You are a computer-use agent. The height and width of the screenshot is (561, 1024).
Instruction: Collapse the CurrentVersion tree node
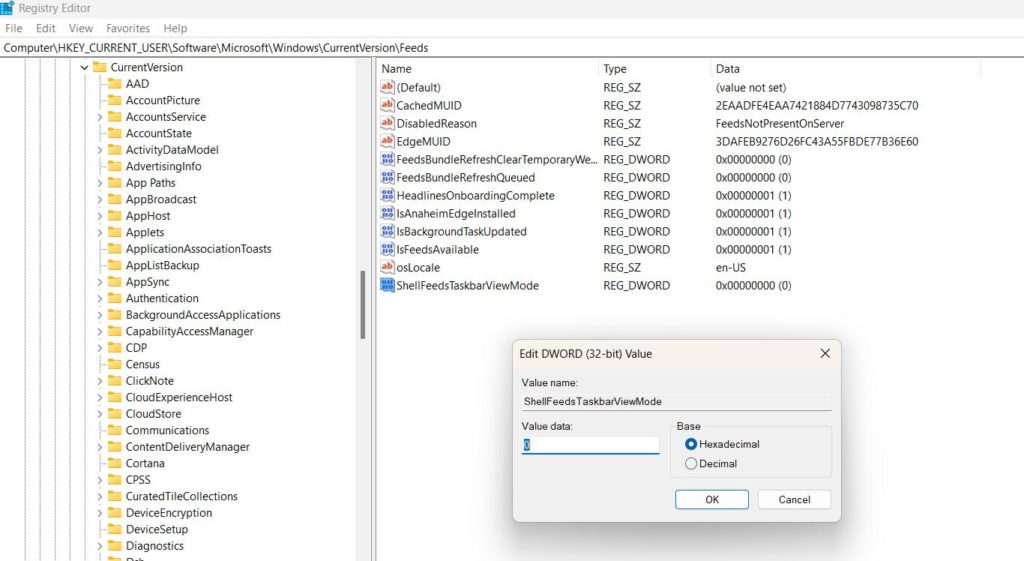(84, 68)
